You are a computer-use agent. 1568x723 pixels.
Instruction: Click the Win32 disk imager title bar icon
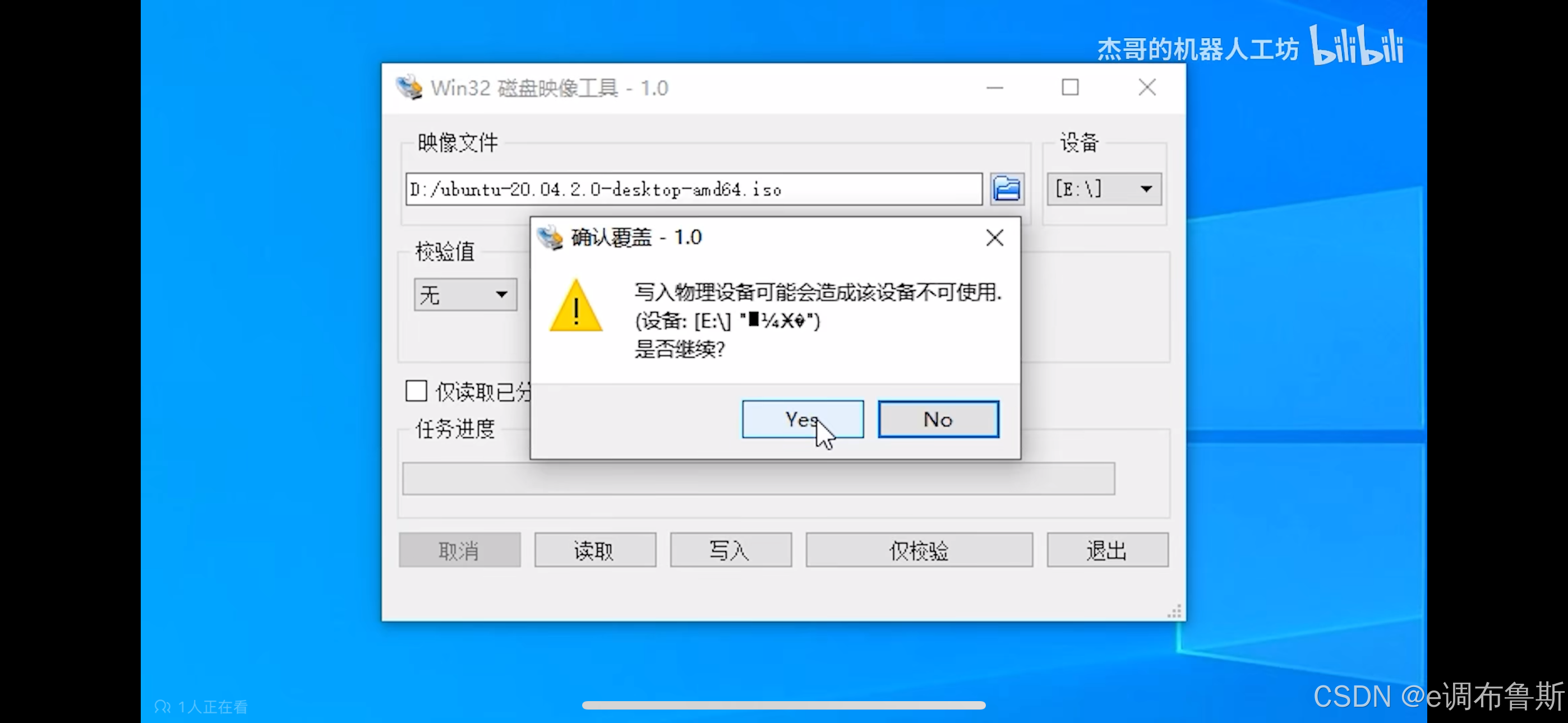click(x=409, y=87)
